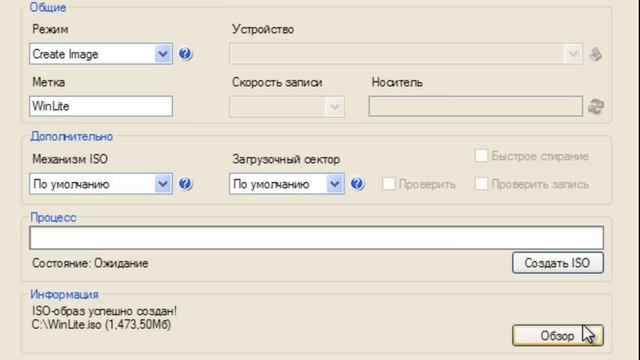This screenshot has height=360, width=640.
Task: Click the Процесс progress bar
Action: click(x=316, y=238)
